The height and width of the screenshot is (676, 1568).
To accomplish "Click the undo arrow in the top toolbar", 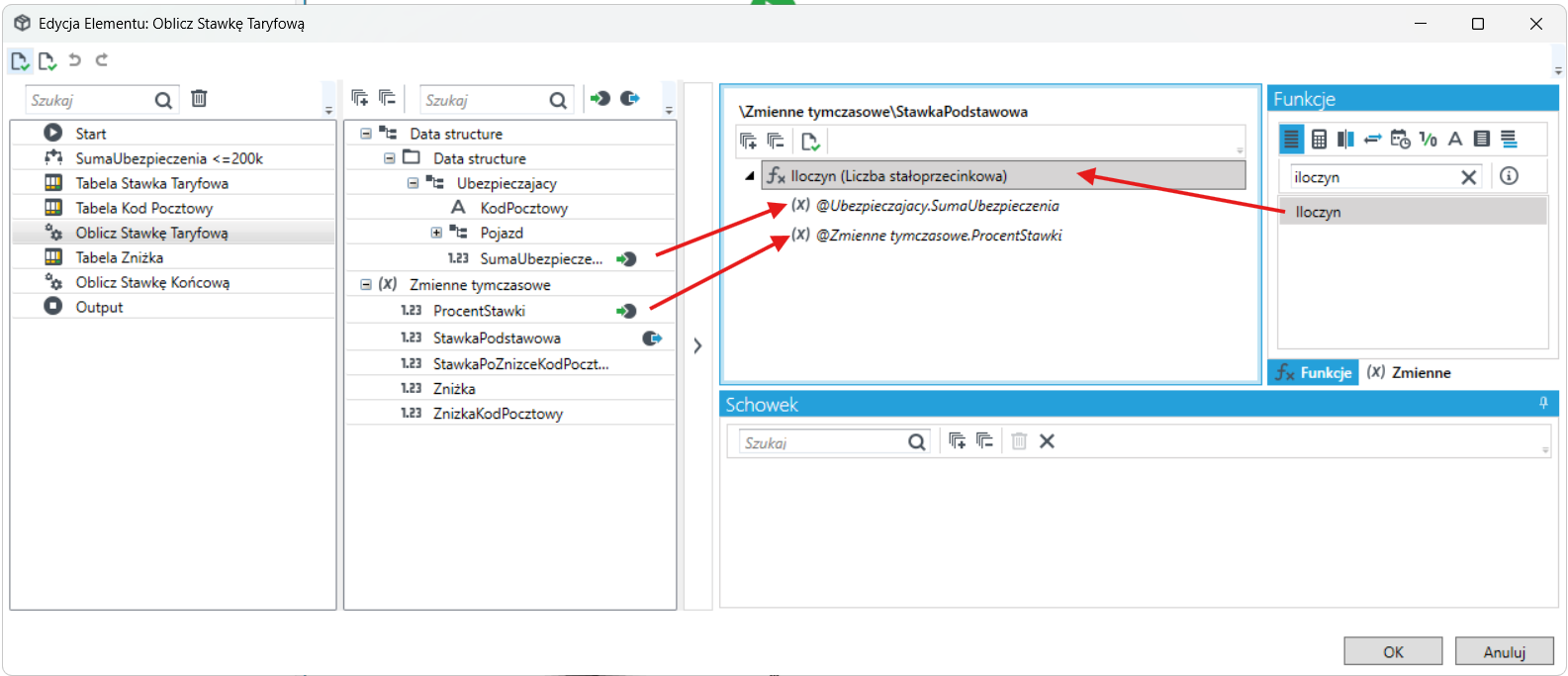I will (74, 60).
